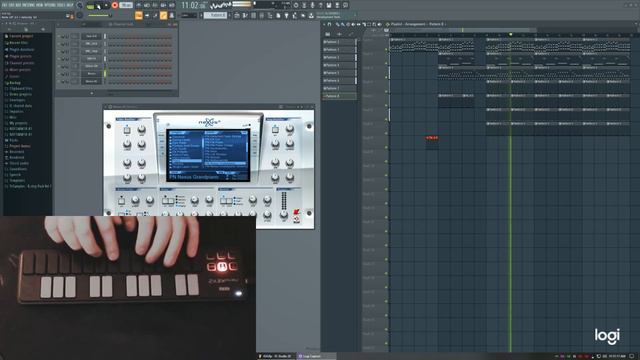The width and height of the screenshot is (640, 360).
Task: Click the red clip in the playlist
Action: click(432, 138)
